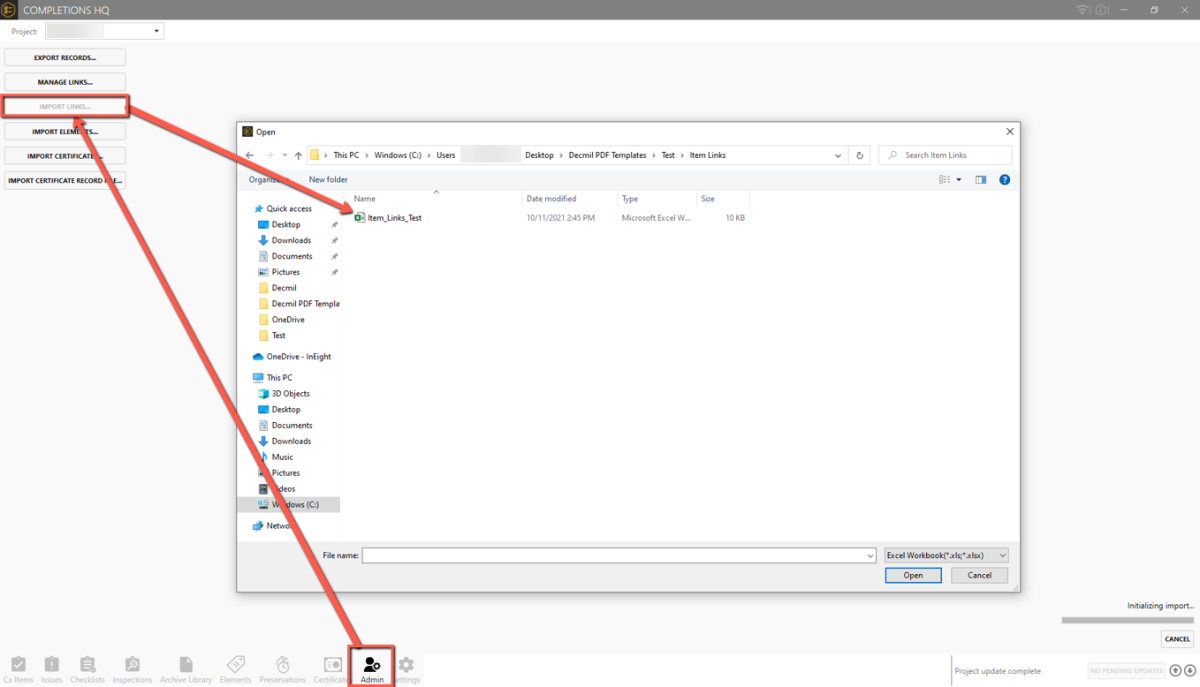Click the Excel icon of Item_Links_Test
The image size is (1200, 687).
pyautogui.click(x=360, y=217)
